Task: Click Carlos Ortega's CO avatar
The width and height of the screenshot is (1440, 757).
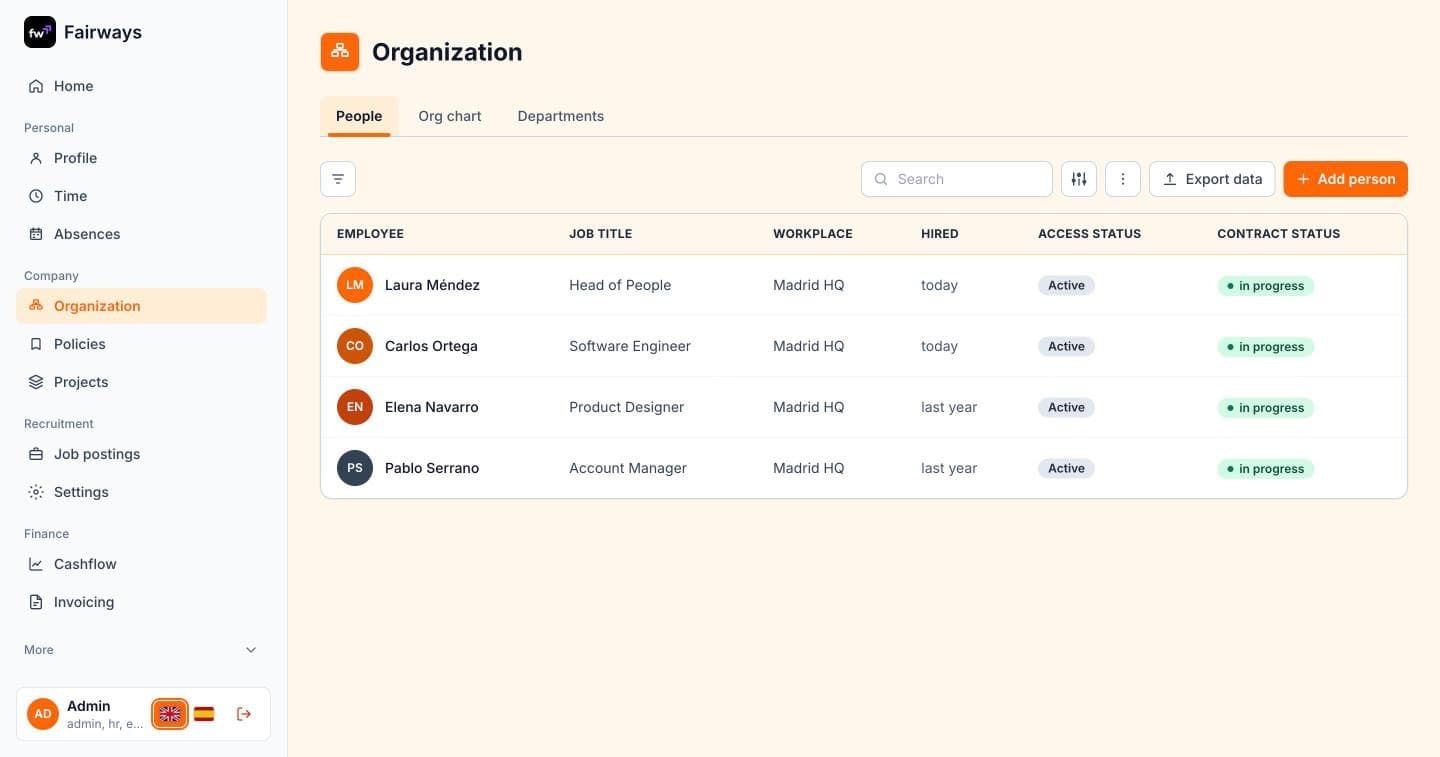Action: tap(355, 346)
